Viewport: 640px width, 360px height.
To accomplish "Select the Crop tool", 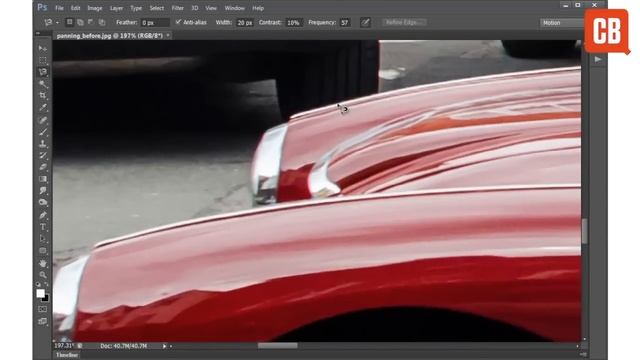I will click(x=43, y=96).
